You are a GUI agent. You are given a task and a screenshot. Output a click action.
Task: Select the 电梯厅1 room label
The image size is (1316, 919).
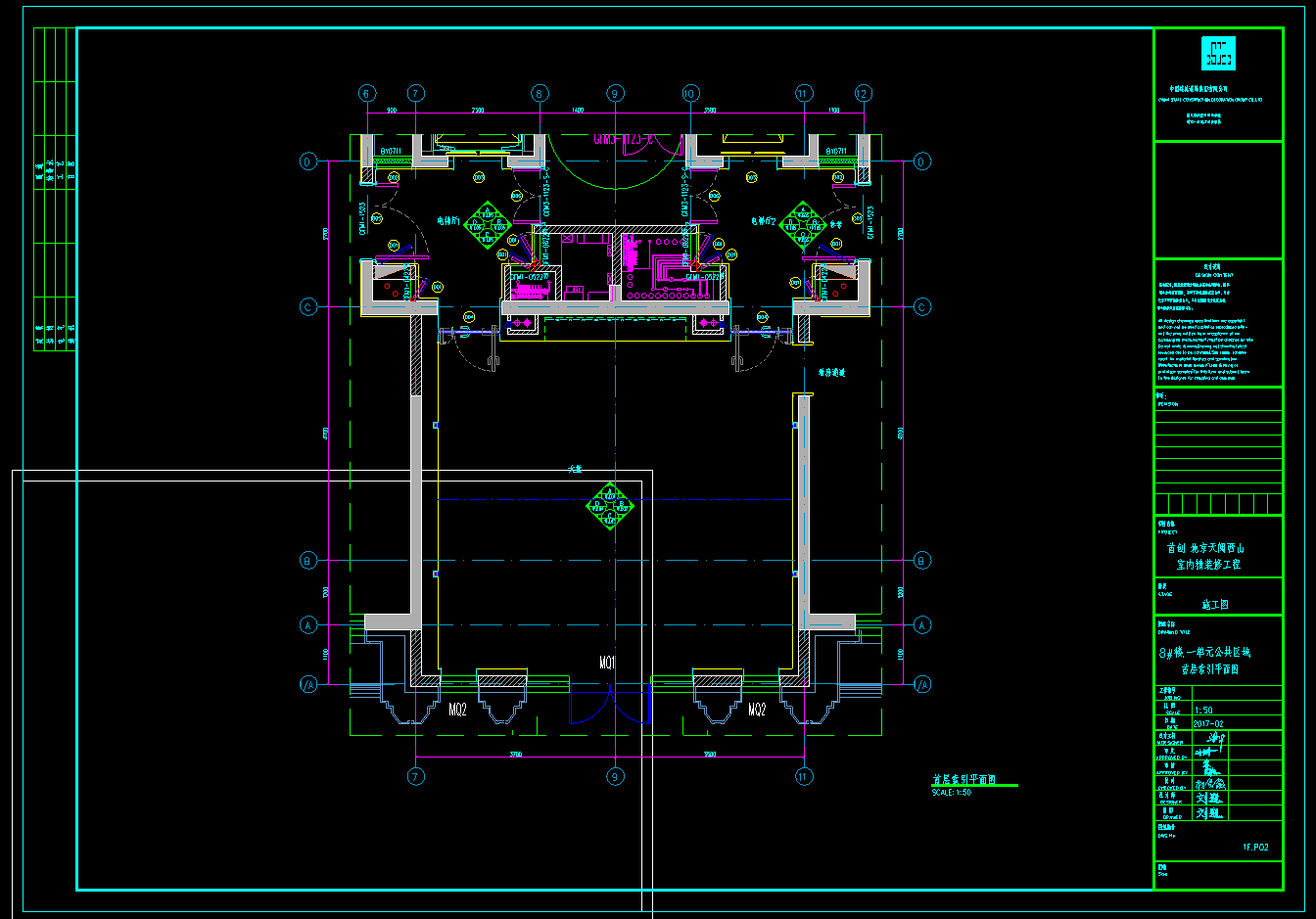pos(448,222)
